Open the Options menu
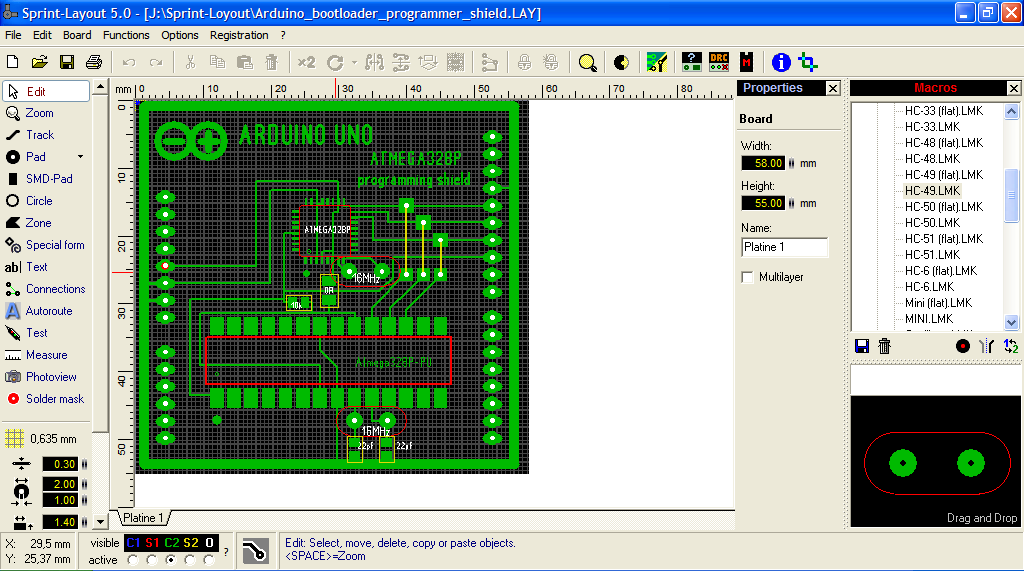This screenshot has width=1026, height=571. click(180, 35)
